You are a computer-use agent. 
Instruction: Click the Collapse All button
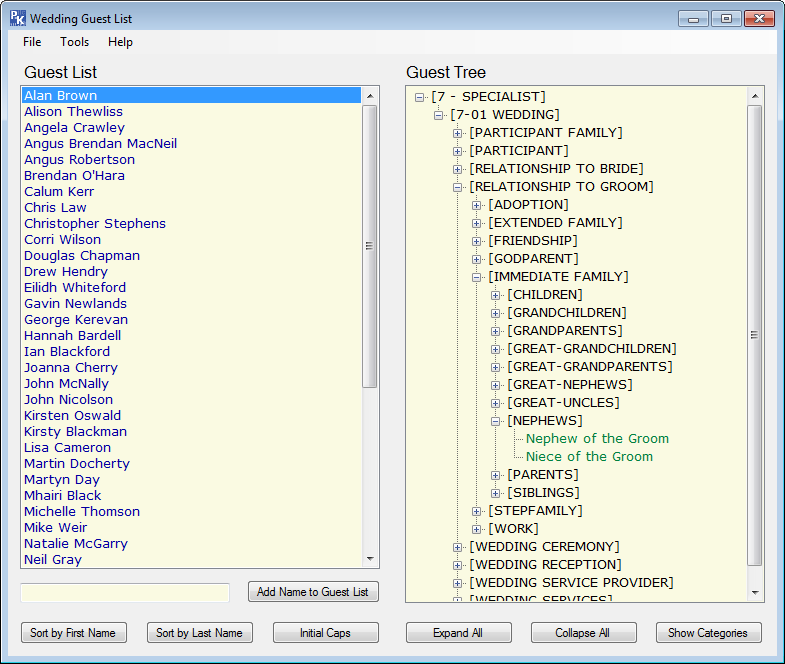[x=583, y=633]
